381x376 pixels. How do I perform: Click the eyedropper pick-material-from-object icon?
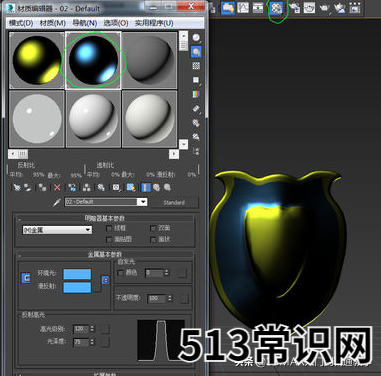[x=56, y=202]
